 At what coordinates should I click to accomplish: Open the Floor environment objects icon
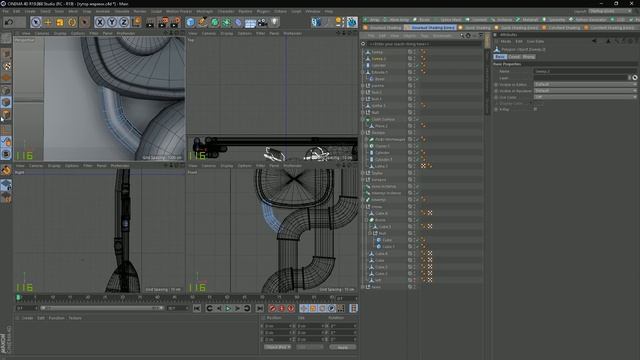click(250, 22)
